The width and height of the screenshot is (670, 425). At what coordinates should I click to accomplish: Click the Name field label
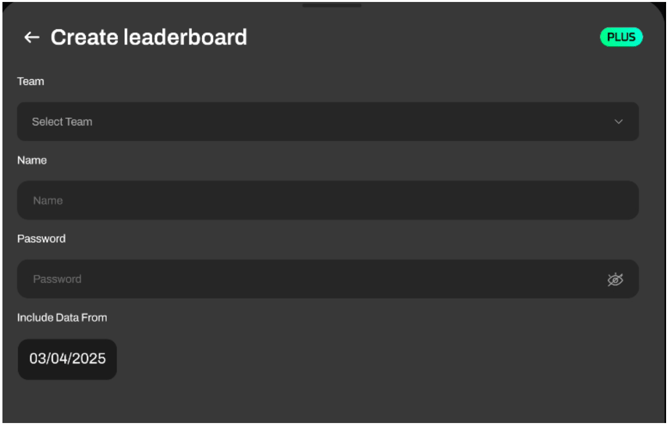click(32, 160)
